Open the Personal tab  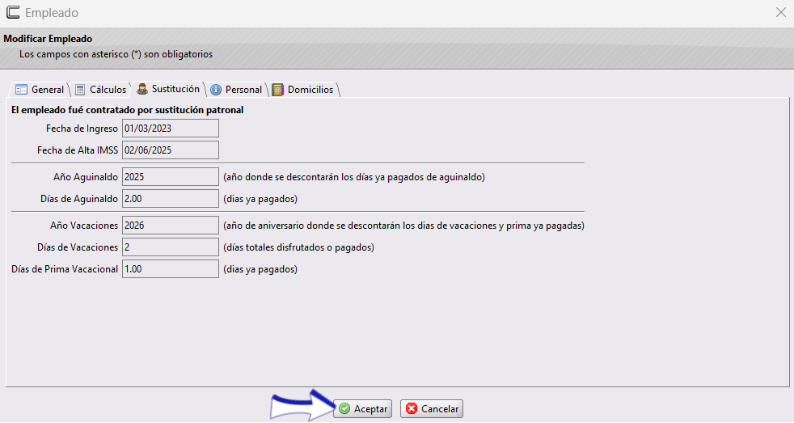(236, 90)
